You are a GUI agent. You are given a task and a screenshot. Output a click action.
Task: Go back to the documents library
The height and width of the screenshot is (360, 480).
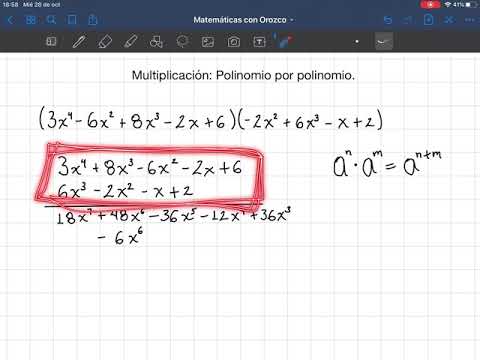click(x=10, y=20)
